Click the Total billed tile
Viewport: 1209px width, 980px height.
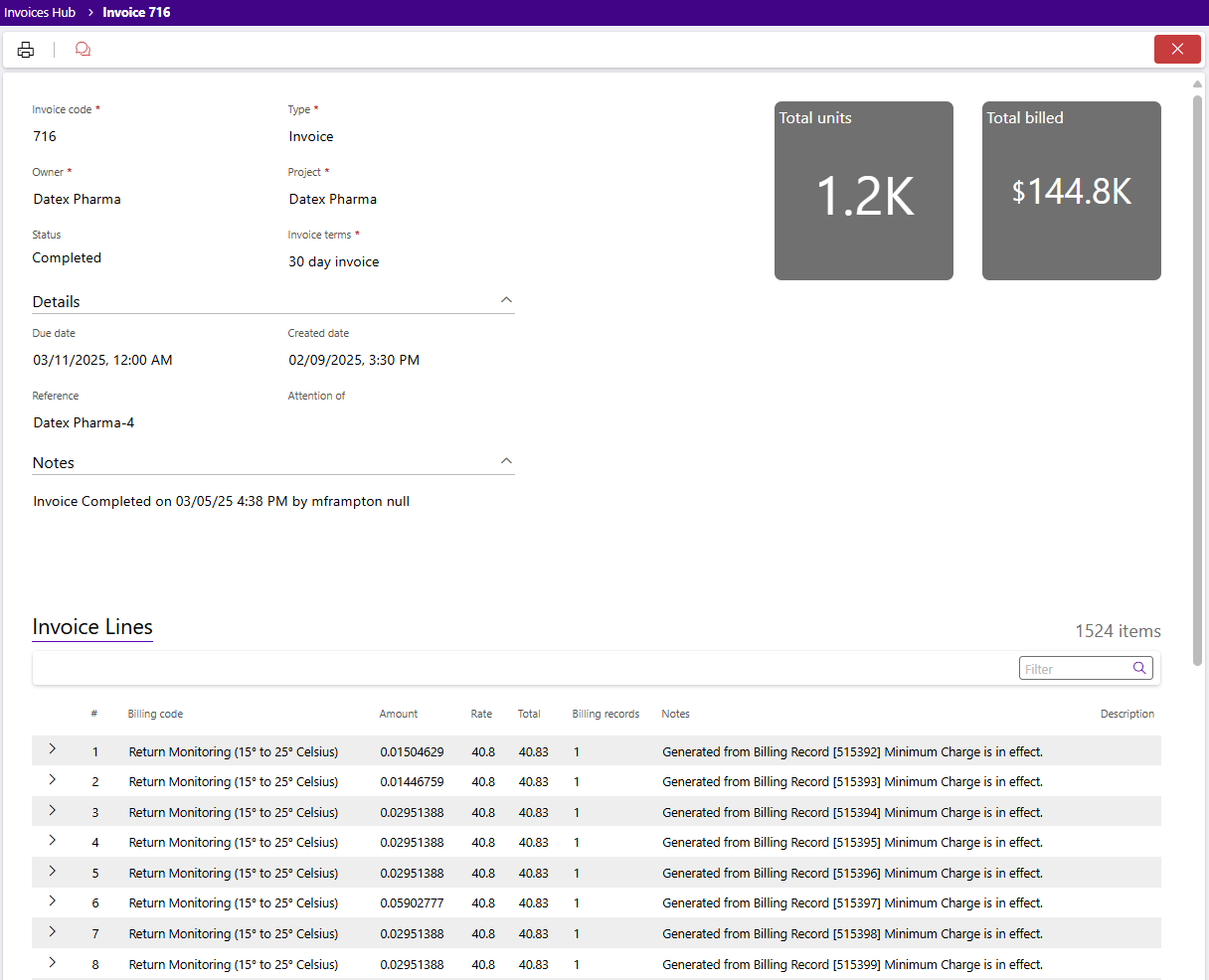(1071, 191)
